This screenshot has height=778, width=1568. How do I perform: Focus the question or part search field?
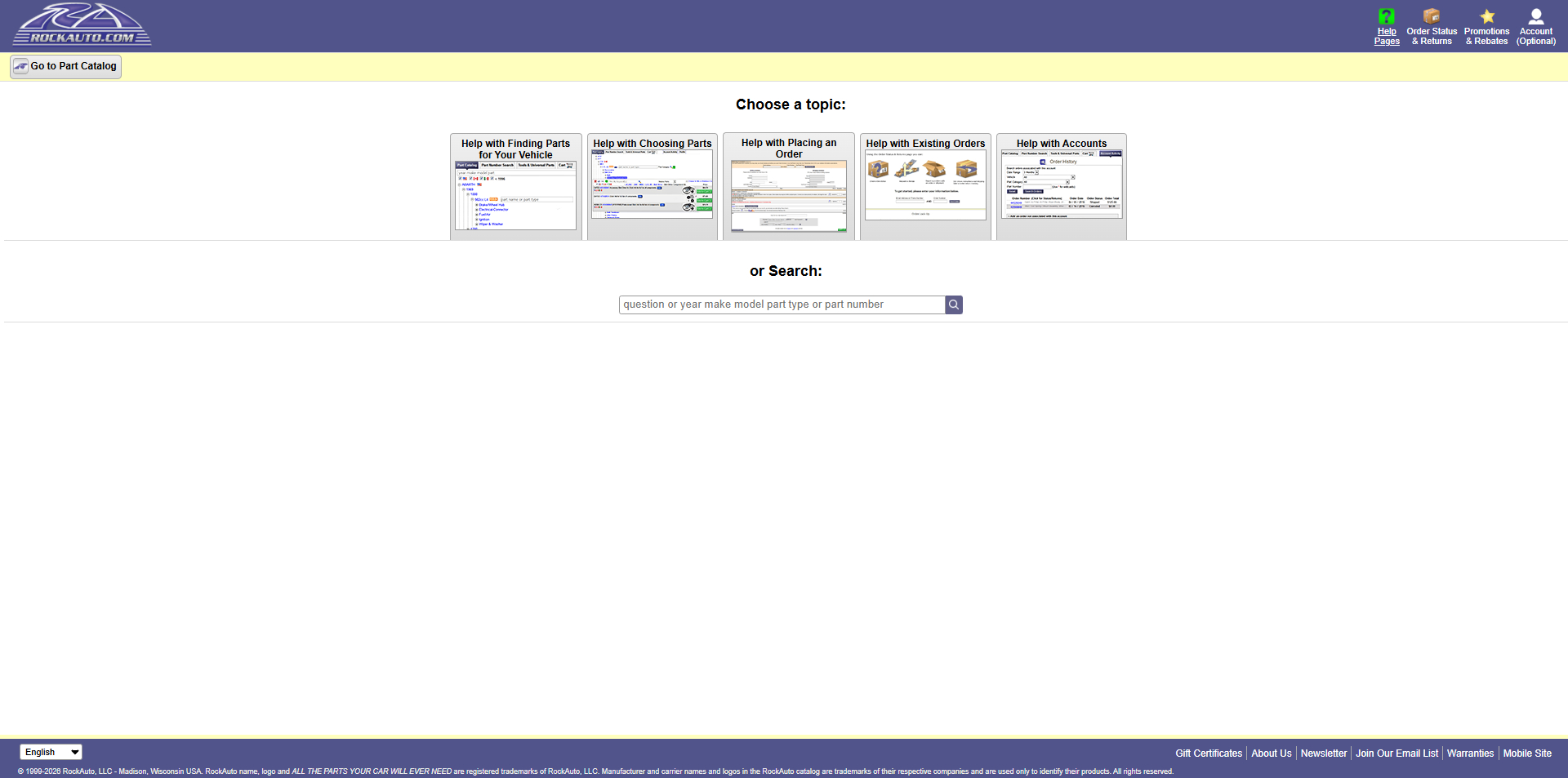pyautogui.click(x=782, y=305)
